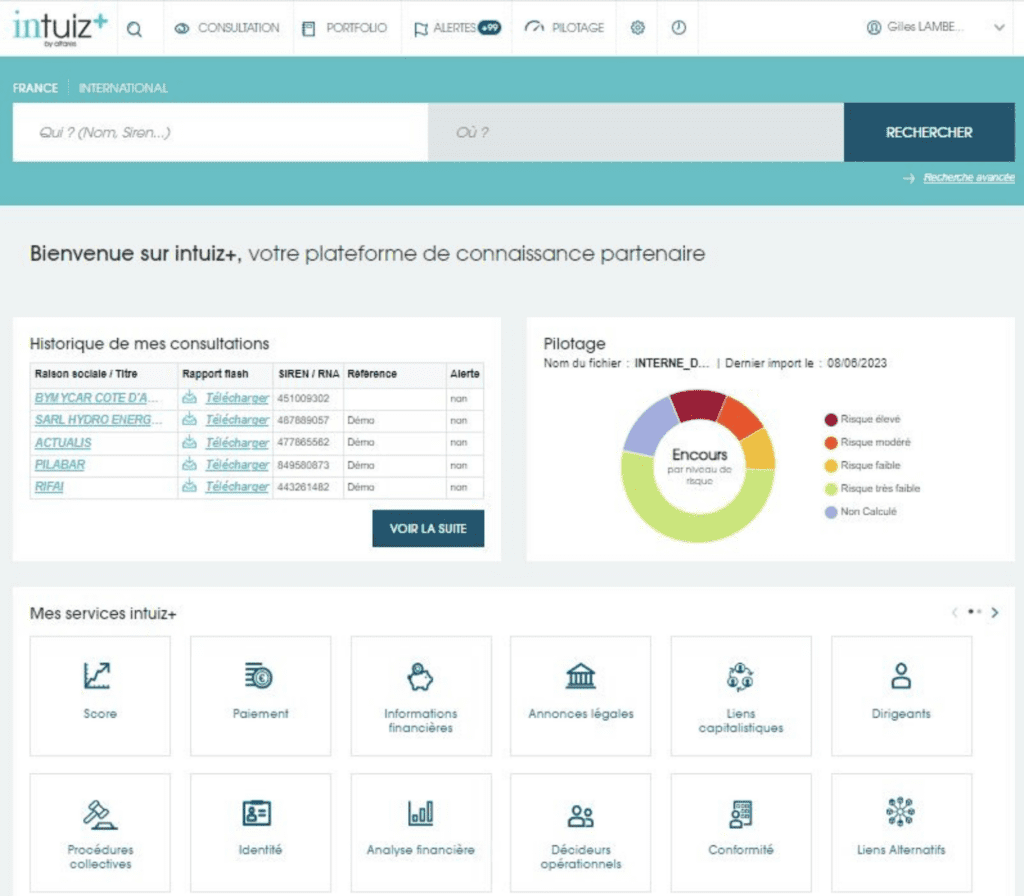The width and height of the screenshot is (1024, 896).
Task: Click SIREN value 443261482
Action: click(x=303, y=487)
